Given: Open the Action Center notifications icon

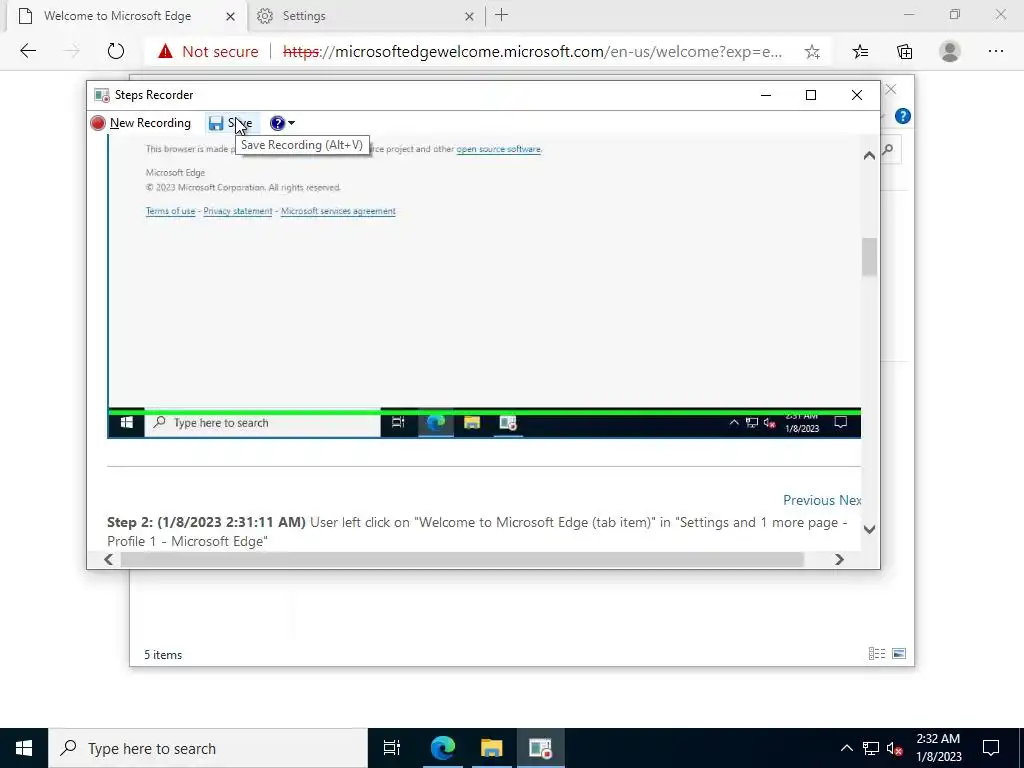Looking at the screenshot, I should pyautogui.click(x=991, y=748).
